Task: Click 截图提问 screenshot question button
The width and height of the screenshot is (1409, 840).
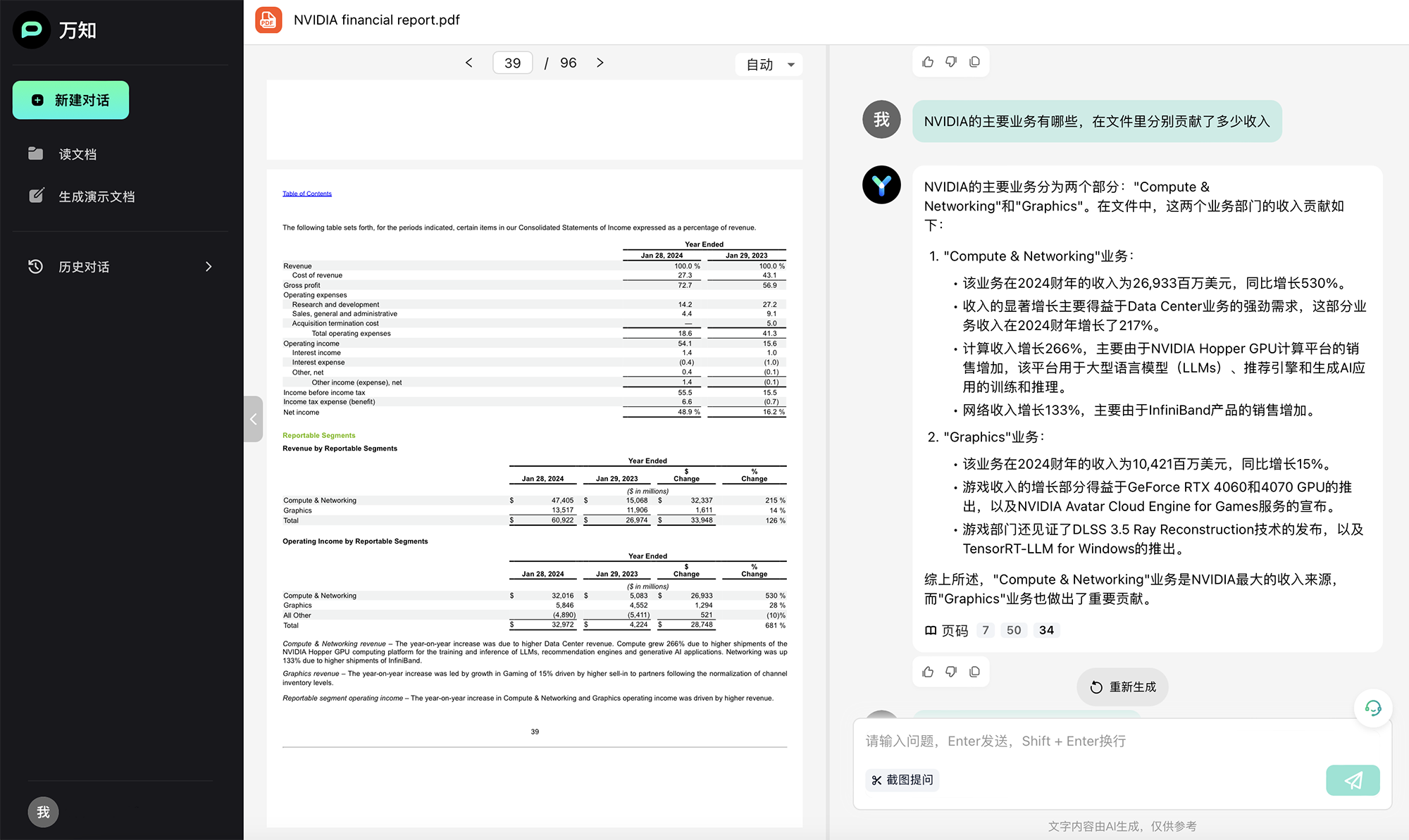Action: pyautogui.click(x=902, y=780)
